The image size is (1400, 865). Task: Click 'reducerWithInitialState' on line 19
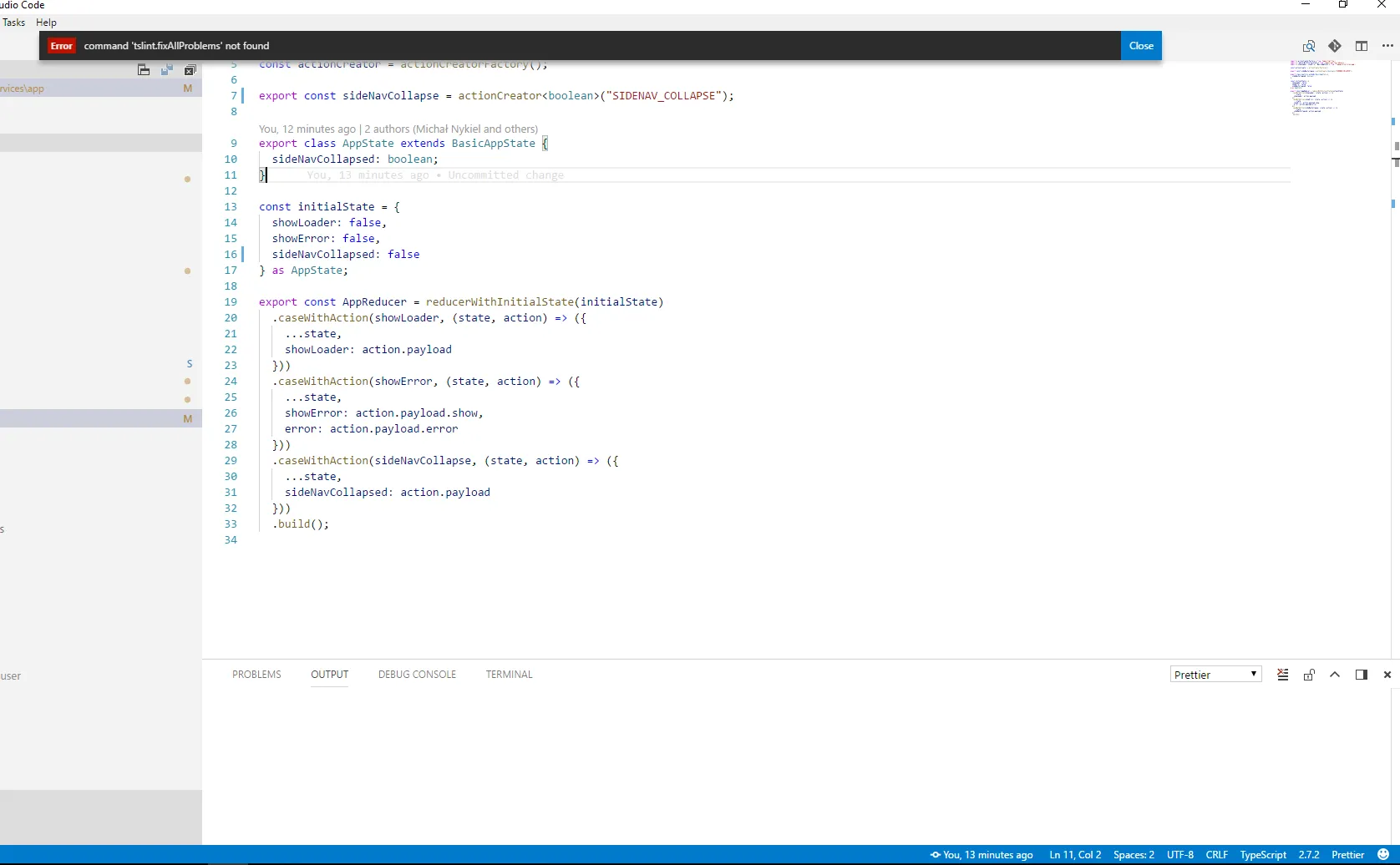coord(500,302)
